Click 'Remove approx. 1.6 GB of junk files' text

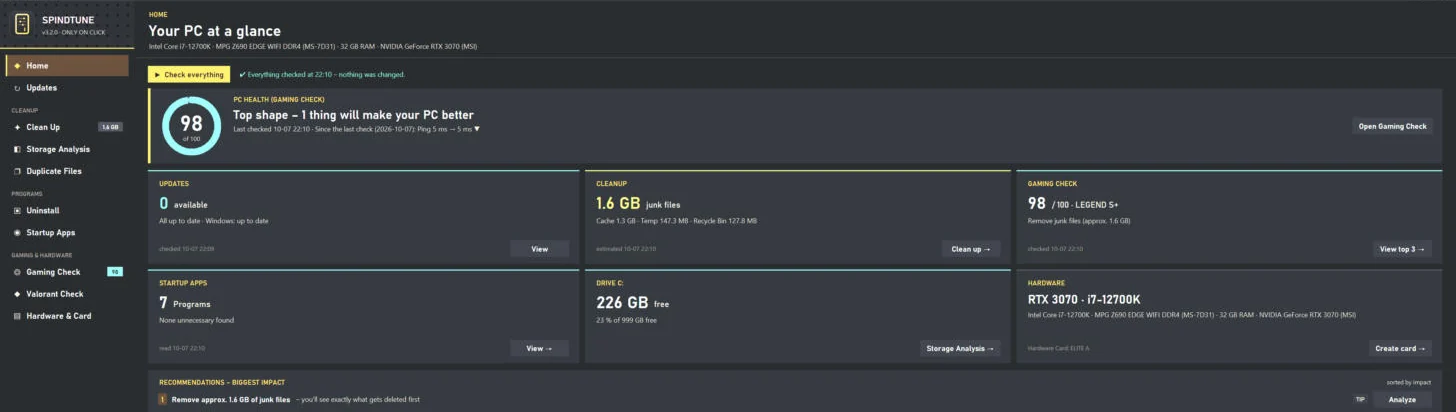point(231,399)
